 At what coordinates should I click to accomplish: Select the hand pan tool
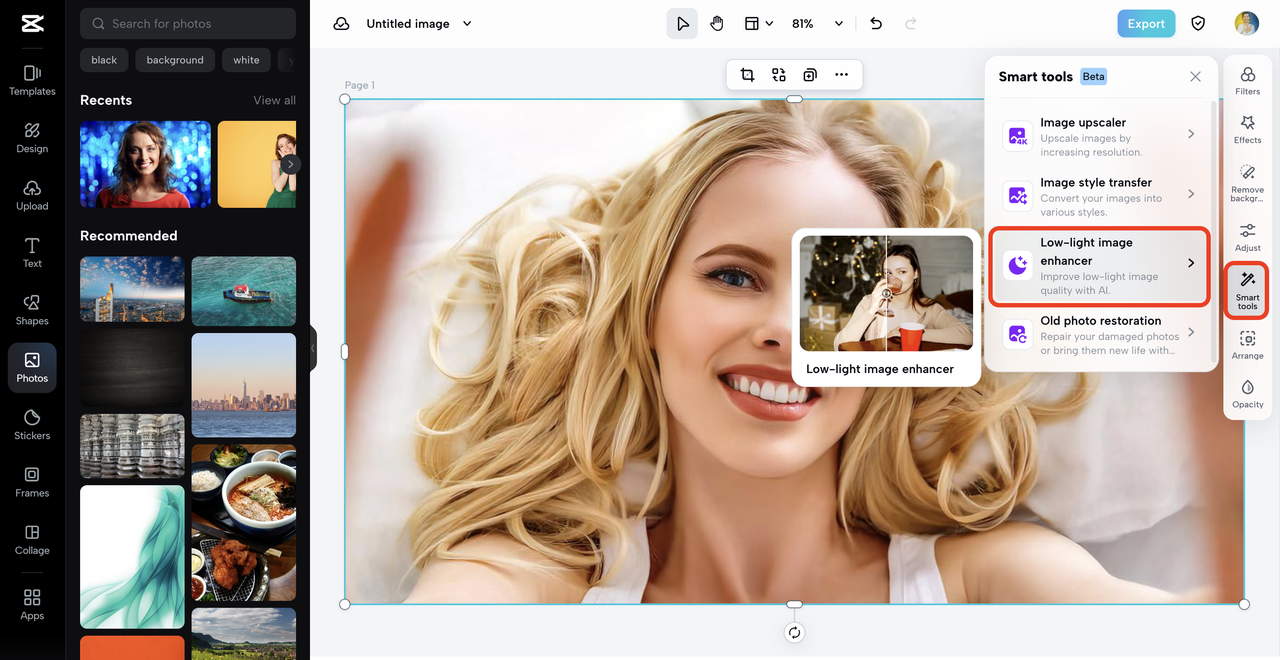pos(717,24)
